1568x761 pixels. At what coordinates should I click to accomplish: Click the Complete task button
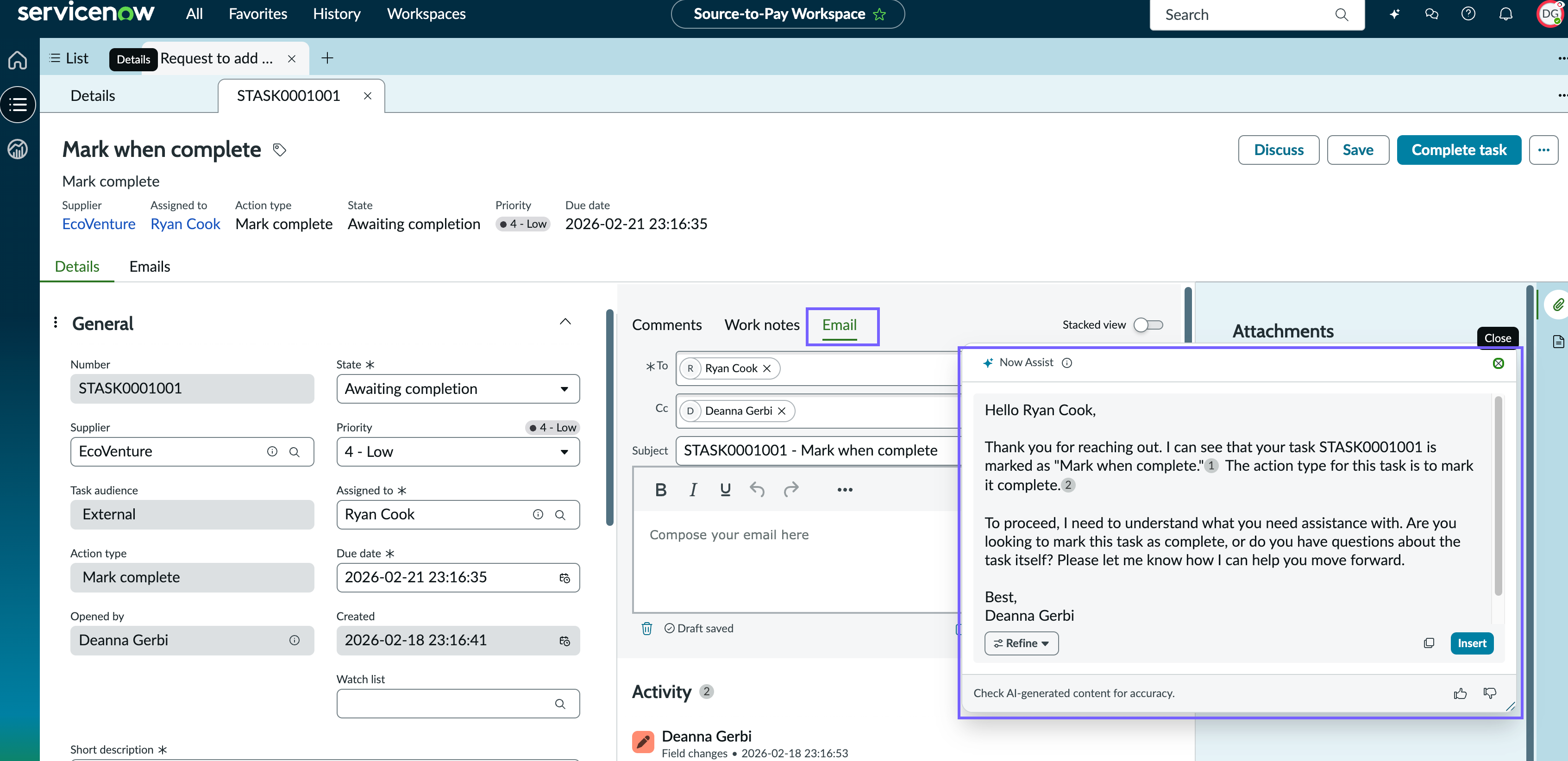tap(1458, 150)
